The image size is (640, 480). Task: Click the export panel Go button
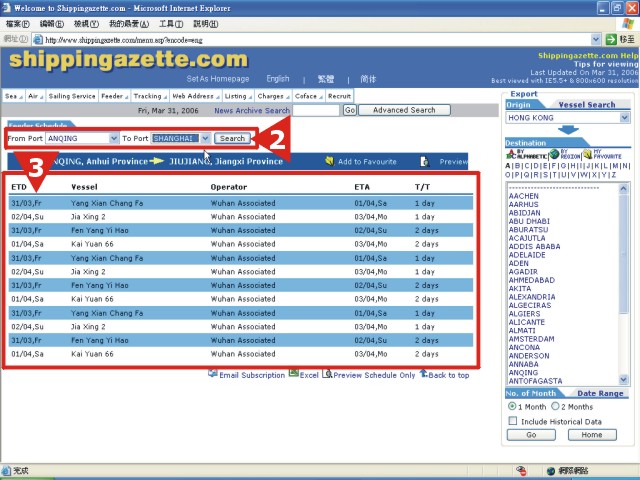coord(531,435)
